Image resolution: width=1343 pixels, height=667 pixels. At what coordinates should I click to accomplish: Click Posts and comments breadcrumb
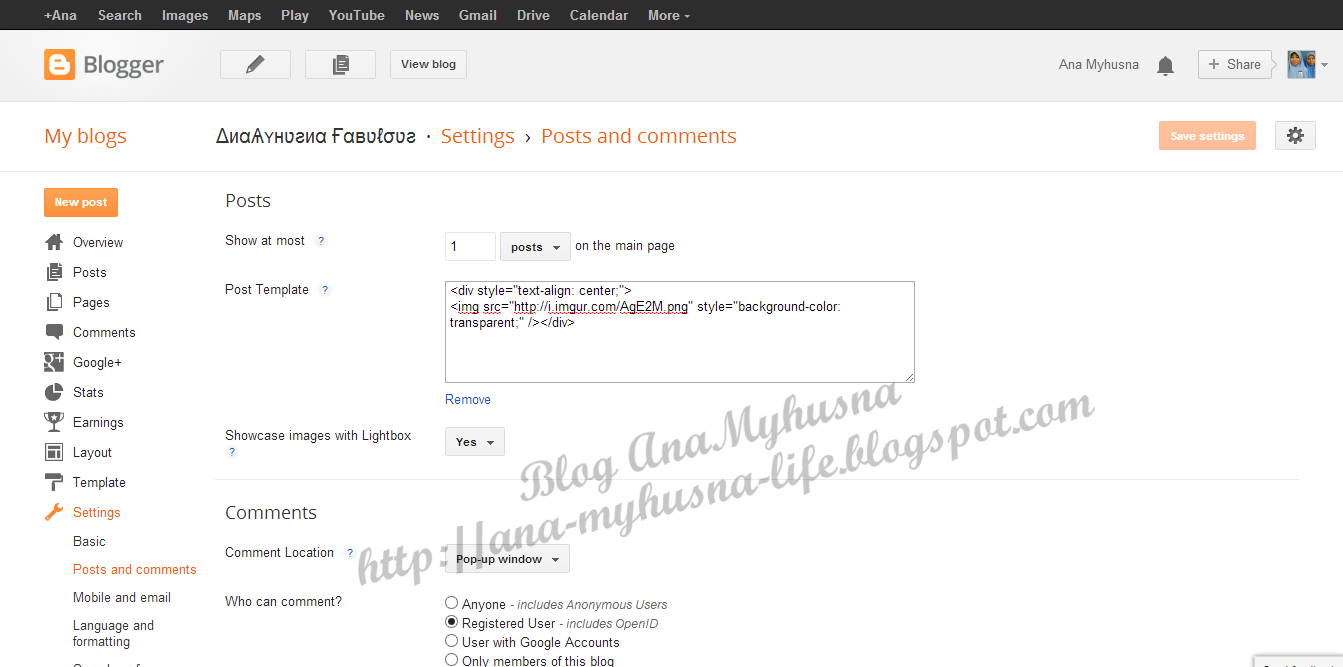639,137
